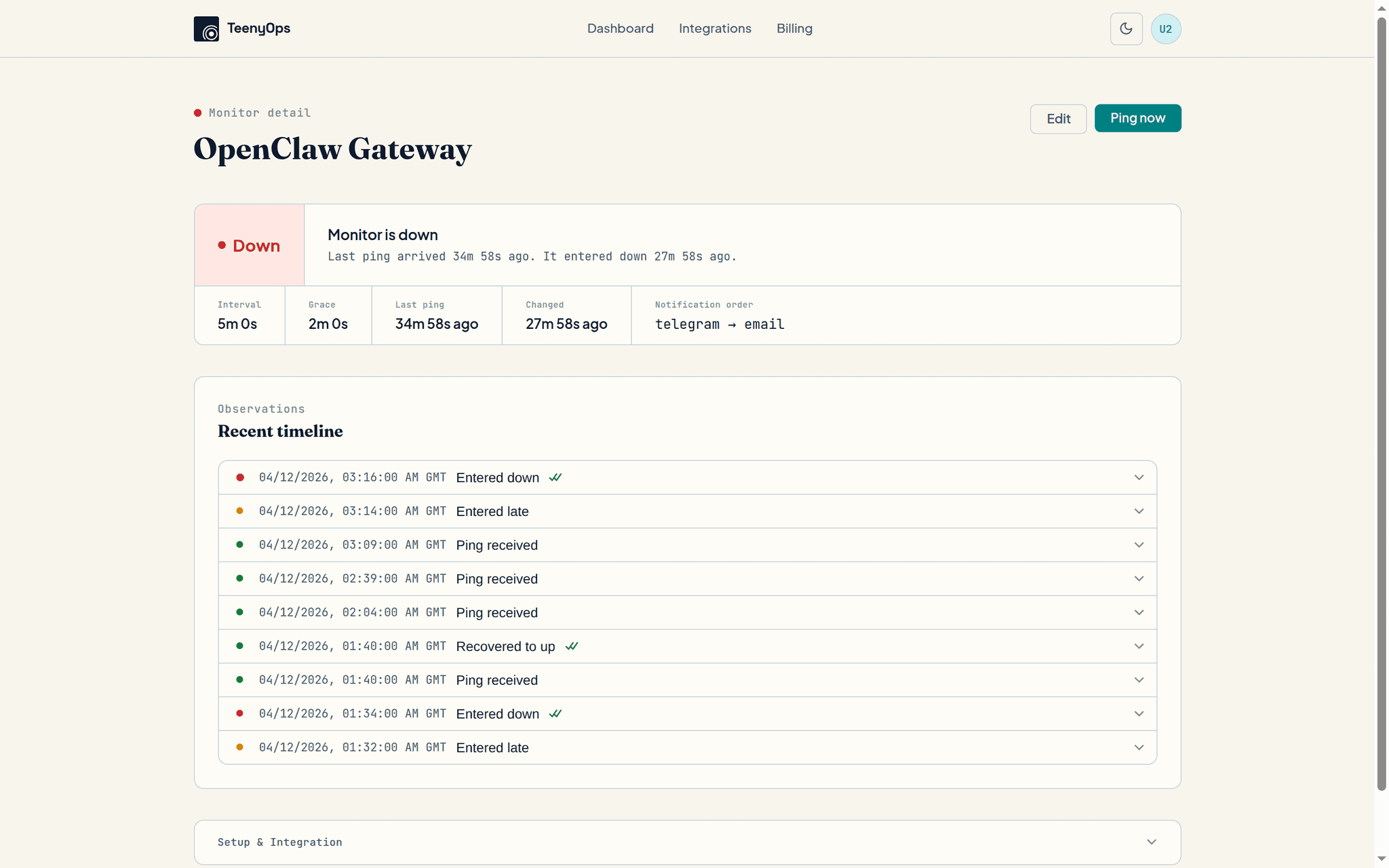Open the Billing nav item
The image size is (1389, 868).
pyautogui.click(x=794, y=28)
